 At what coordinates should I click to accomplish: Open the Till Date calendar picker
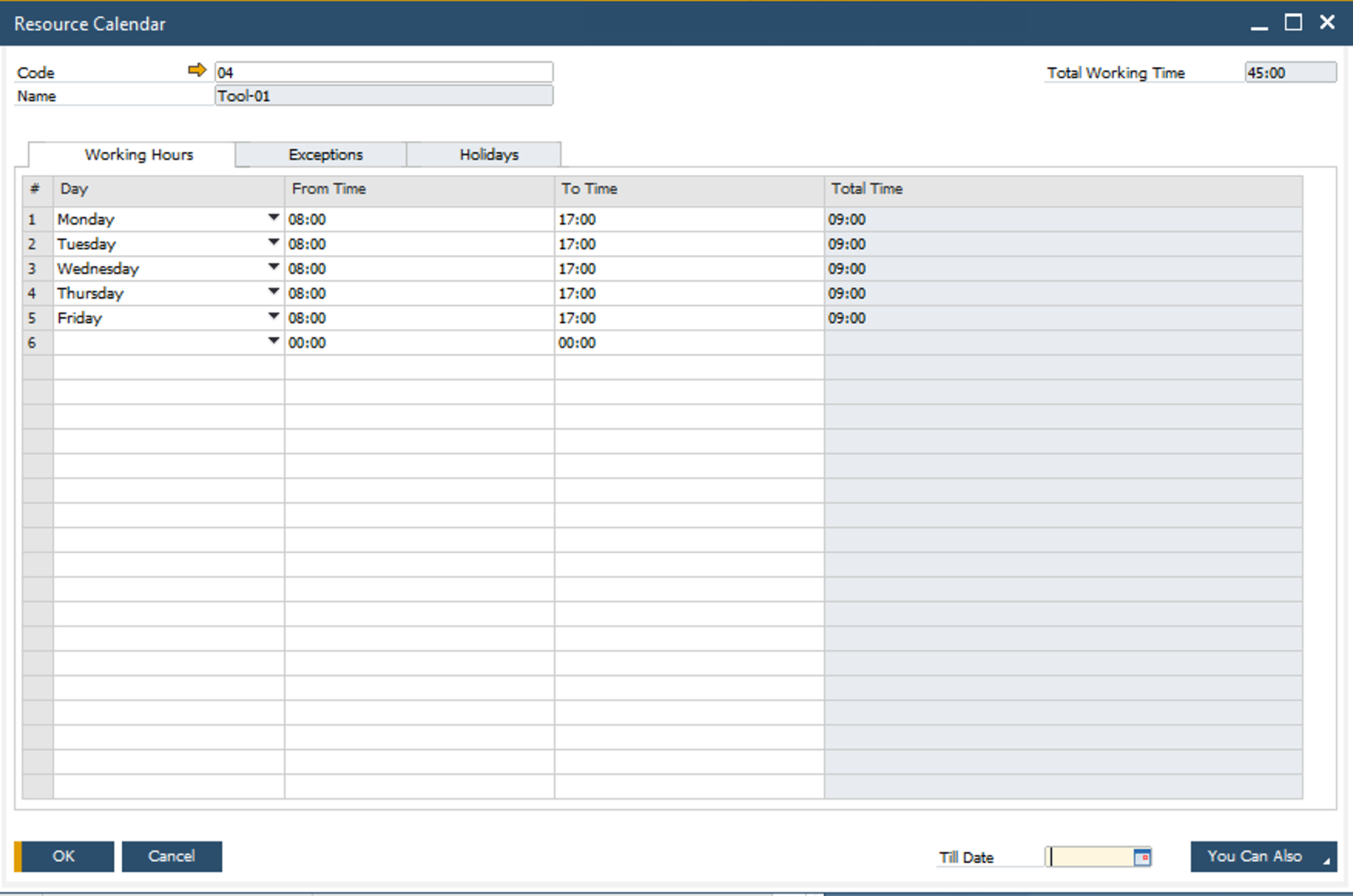[x=1142, y=857]
